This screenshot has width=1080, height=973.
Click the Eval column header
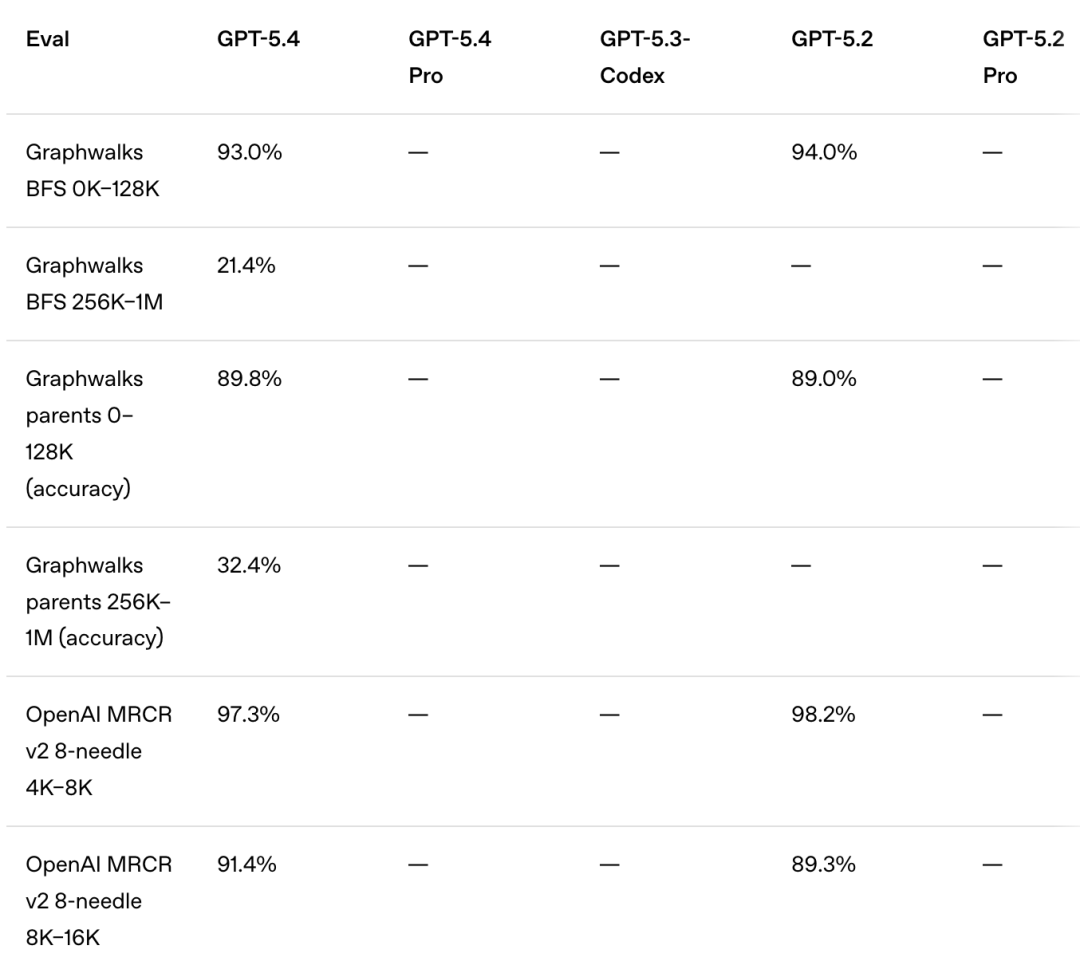tap(47, 42)
